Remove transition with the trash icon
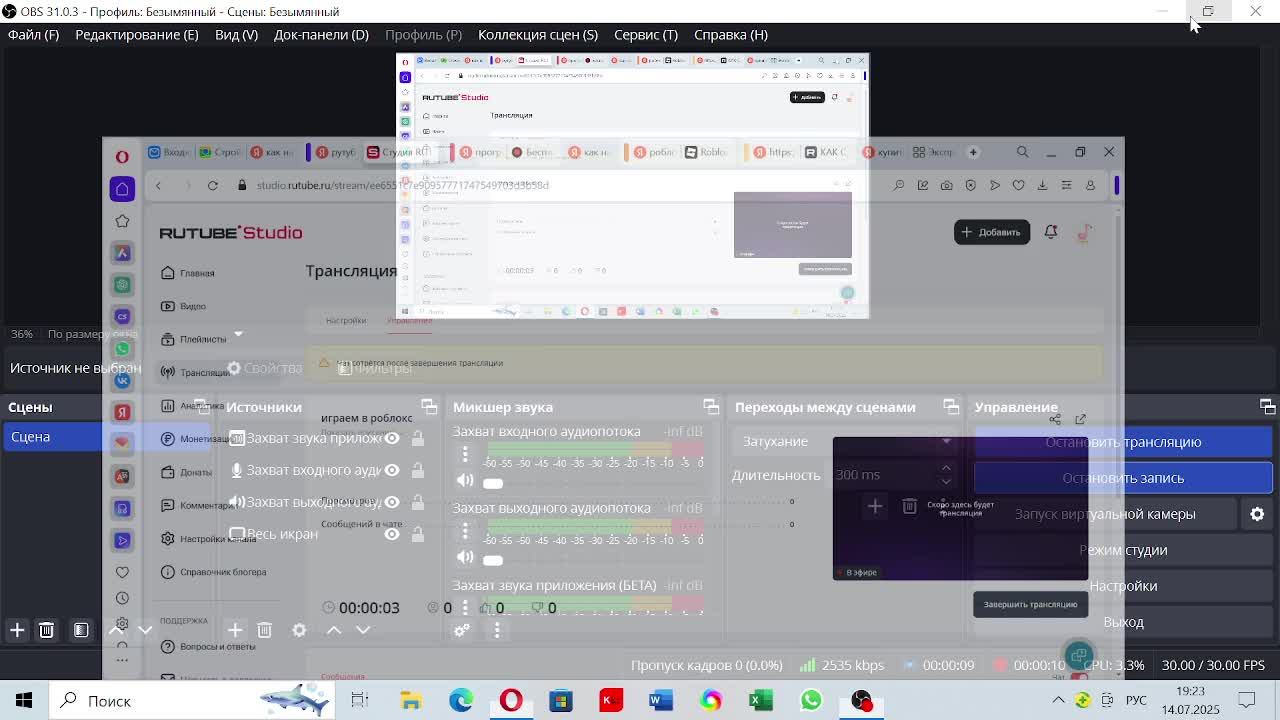Viewport: 1280px width, 720px height. (x=909, y=507)
